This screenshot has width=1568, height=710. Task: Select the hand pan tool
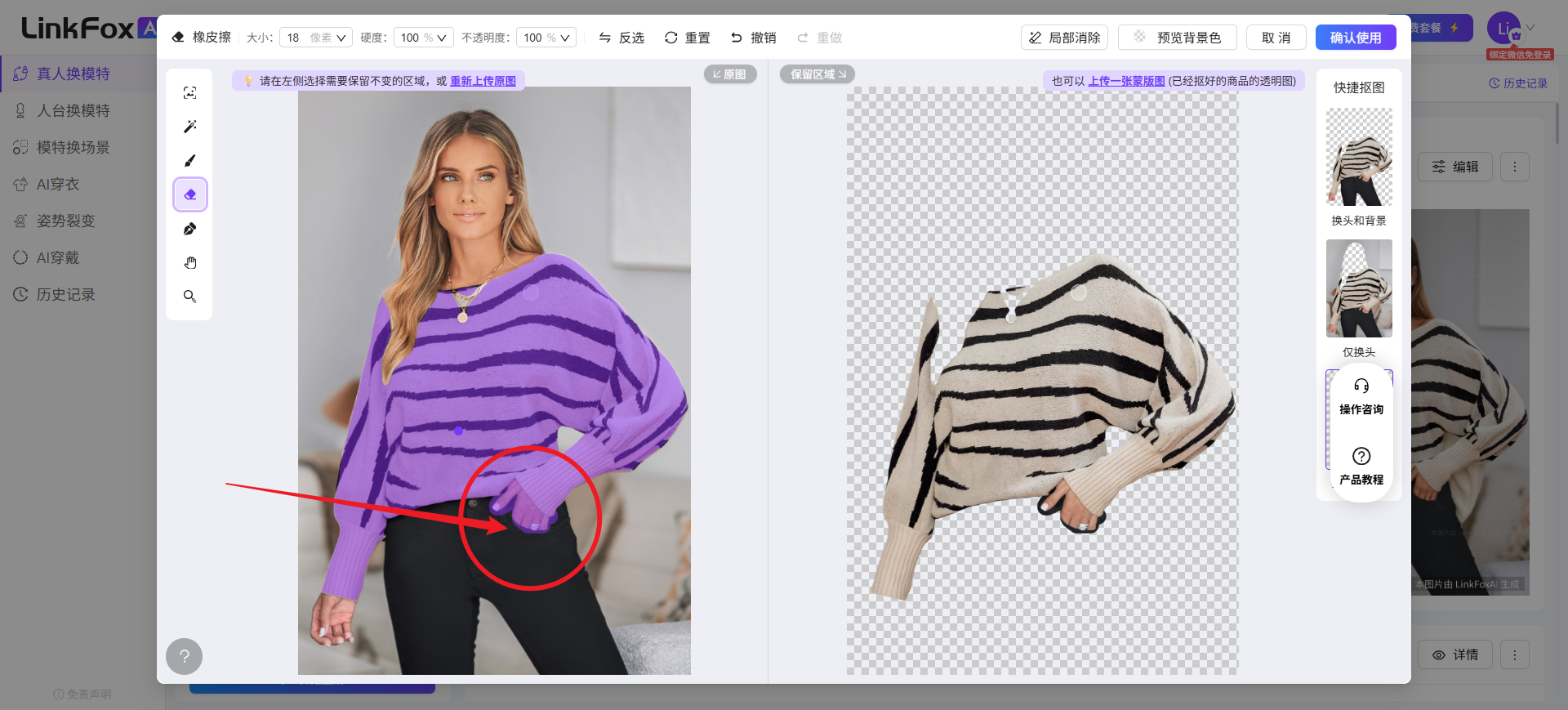tap(189, 262)
